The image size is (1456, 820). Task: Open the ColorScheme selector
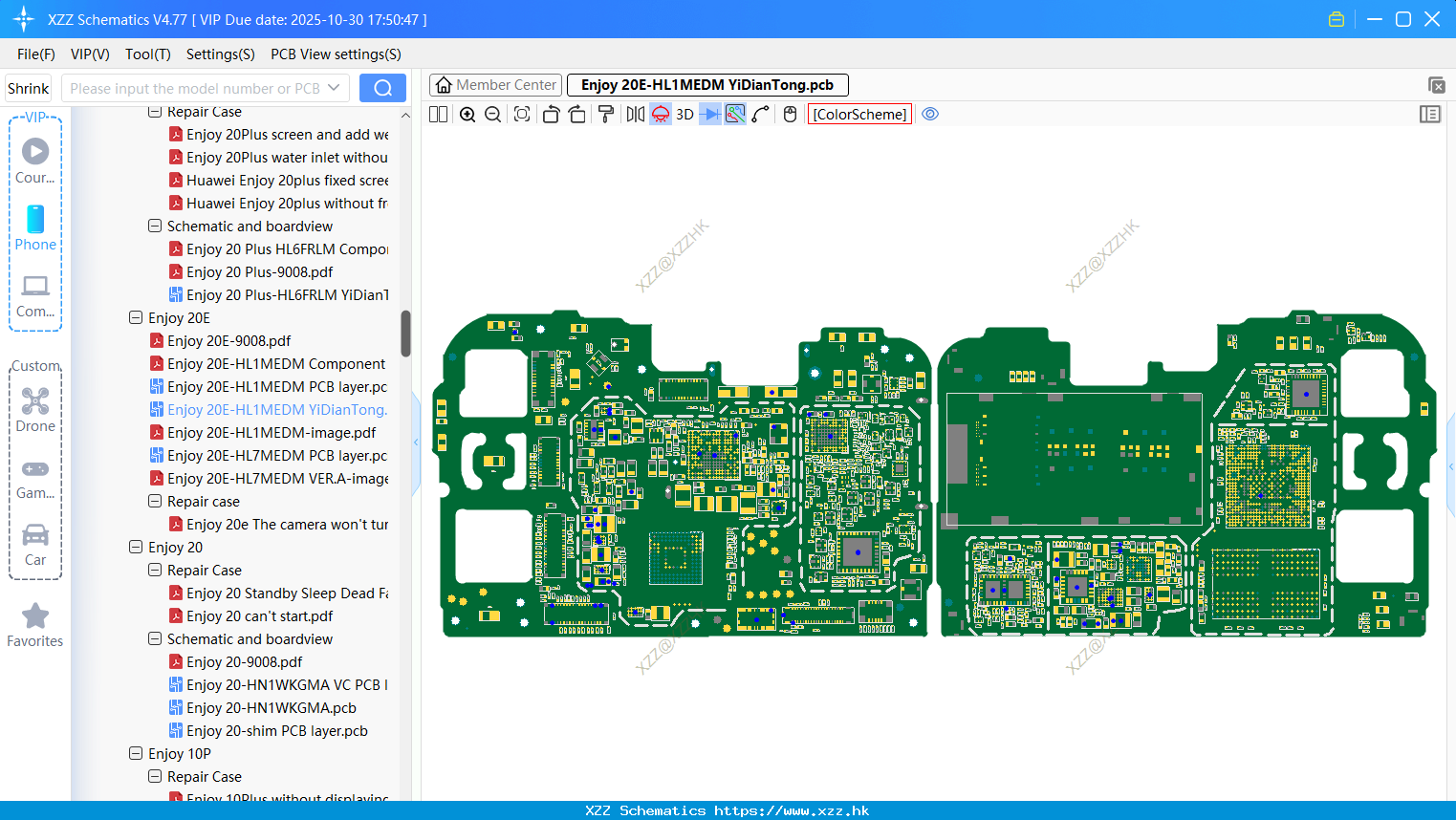859,115
